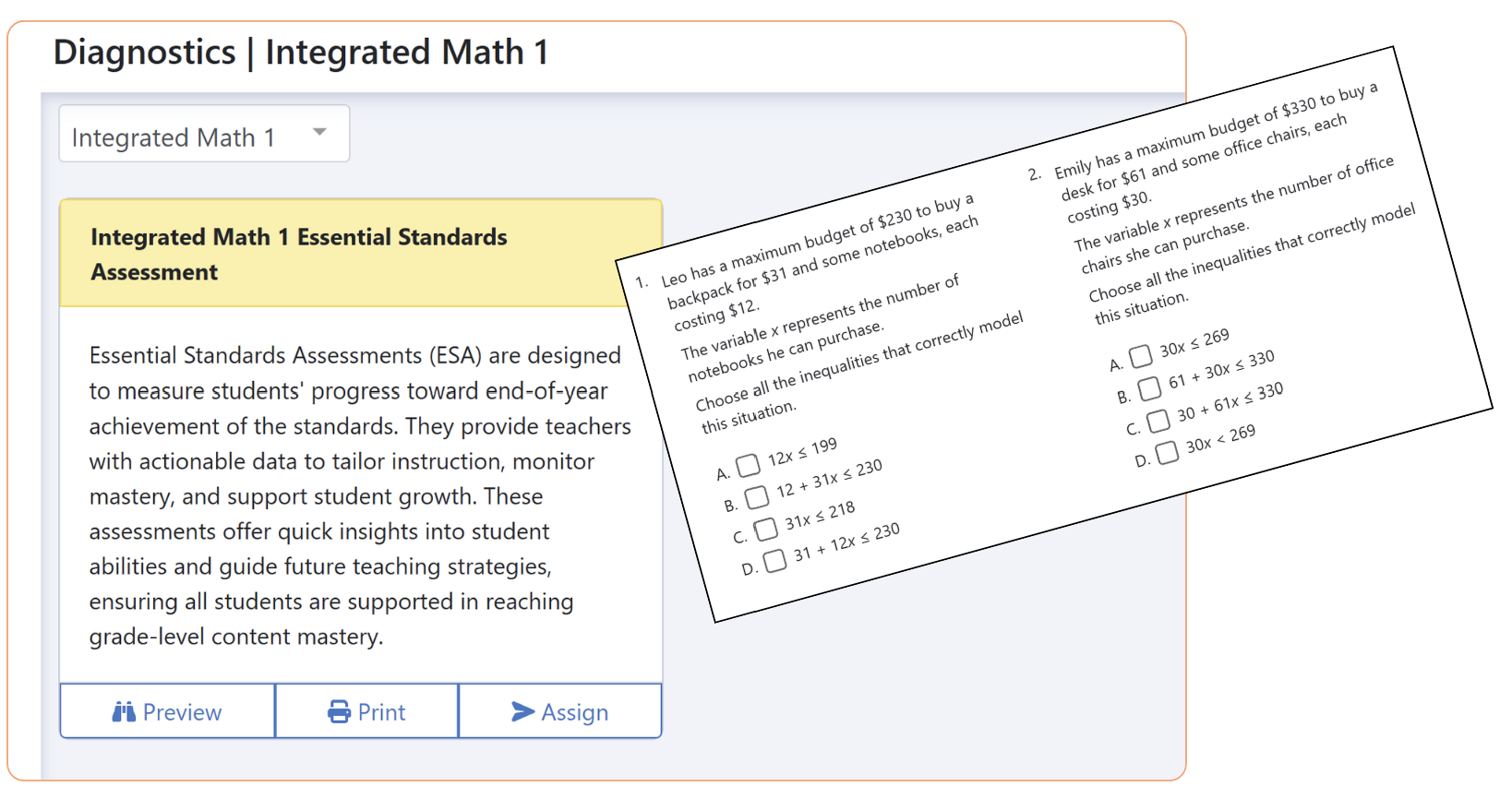This screenshot has height=786, width=1512.
Task: Click the arrow icon on the Assign button
Action: pyautogui.click(x=523, y=711)
